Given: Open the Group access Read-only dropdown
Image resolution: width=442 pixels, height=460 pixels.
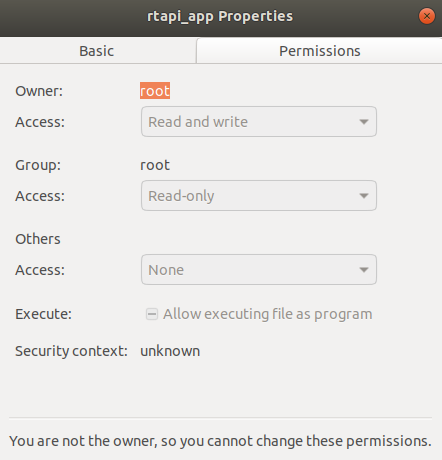Looking at the screenshot, I should pyautogui.click(x=259, y=196).
